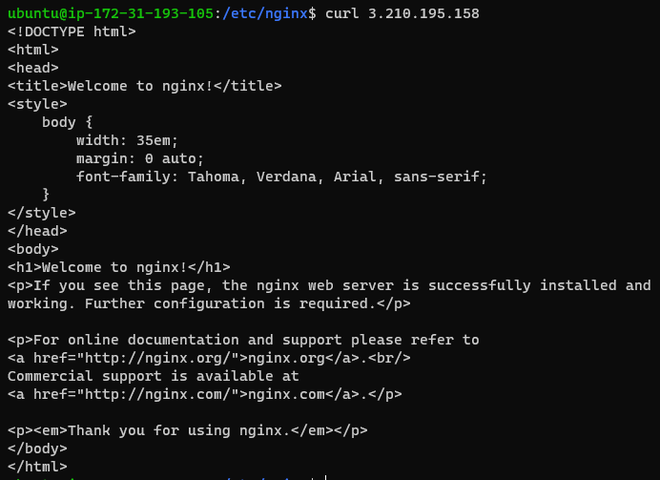Click the 'width: 35em;' CSS line
Screen dimensions: 660x480
point(127,140)
